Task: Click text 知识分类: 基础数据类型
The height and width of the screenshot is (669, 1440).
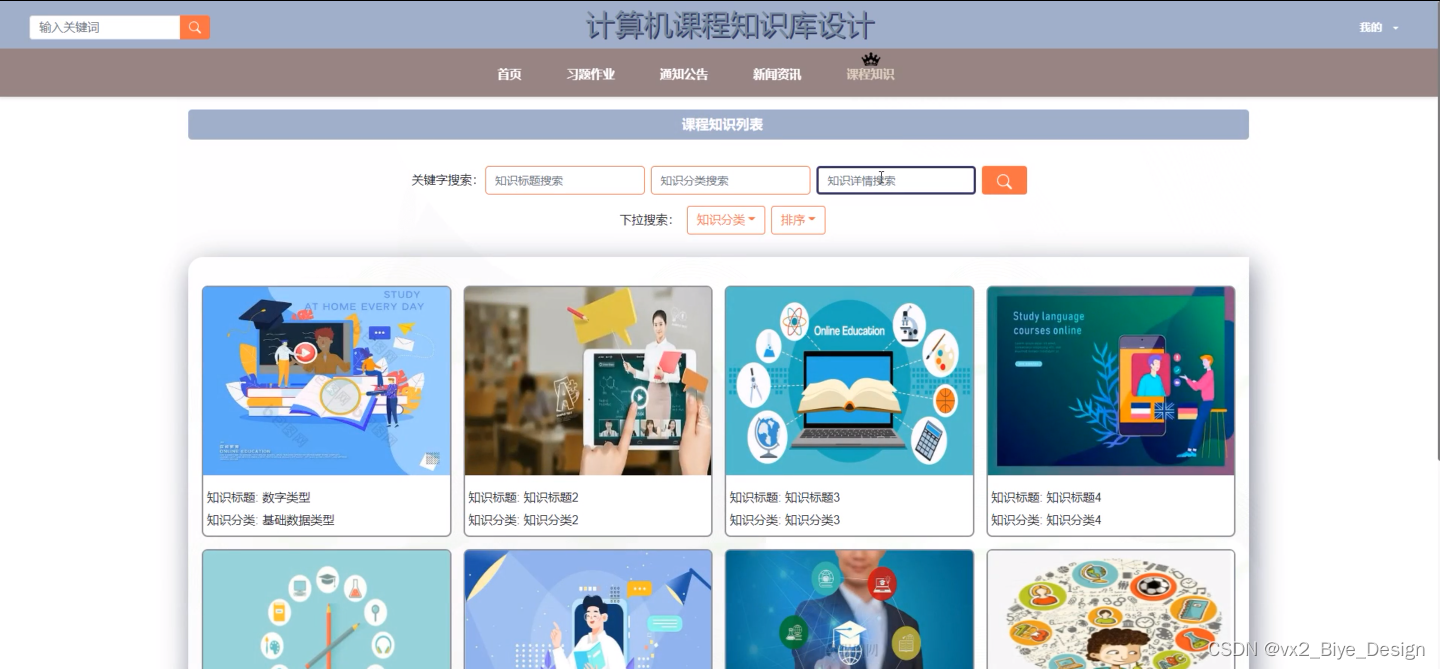Action: point(271,520)
